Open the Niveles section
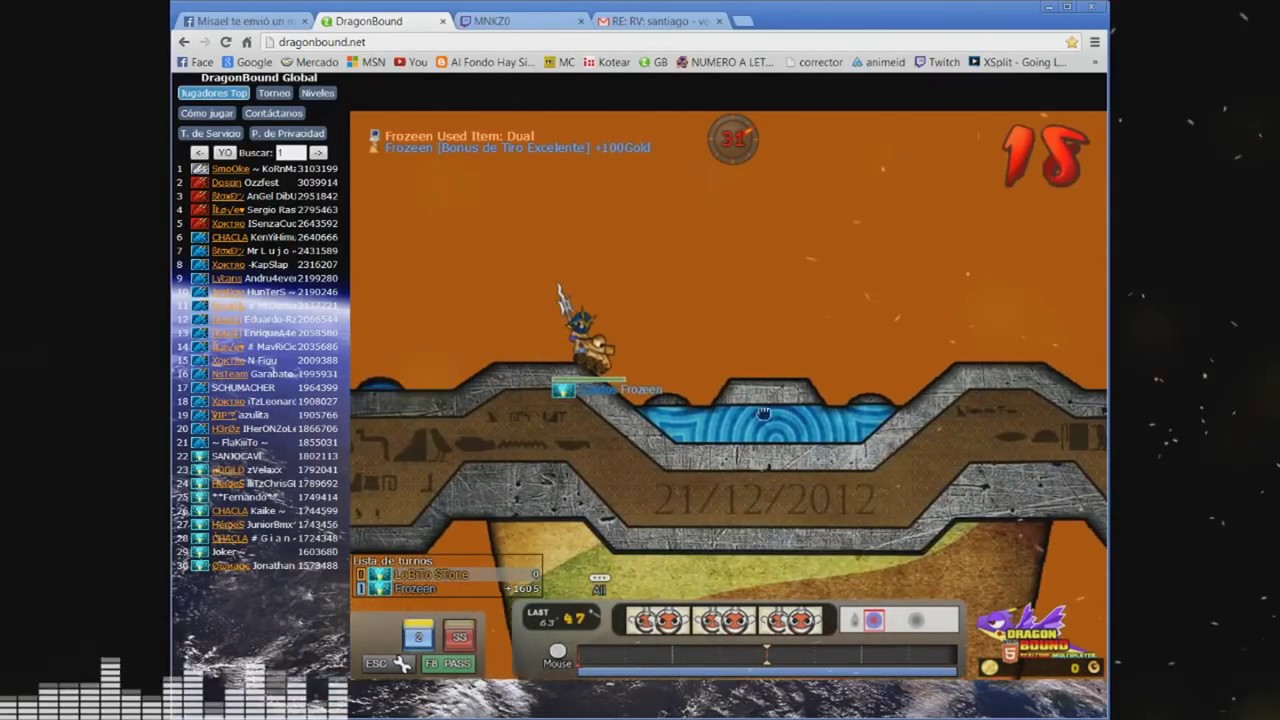The height and width of the screenshot is (720, 1280). (x=317, y=93)
